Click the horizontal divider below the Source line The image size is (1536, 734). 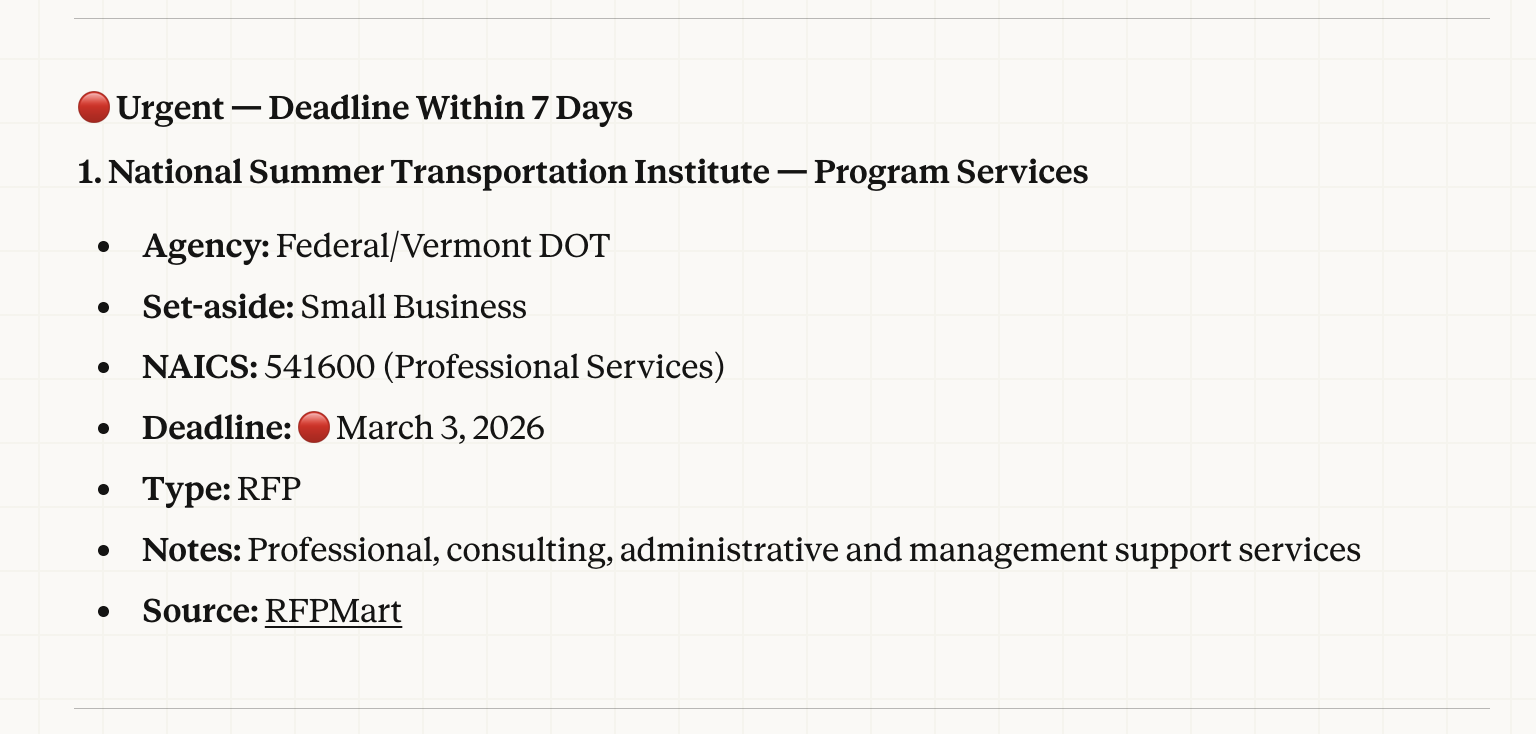click(781, 708)
